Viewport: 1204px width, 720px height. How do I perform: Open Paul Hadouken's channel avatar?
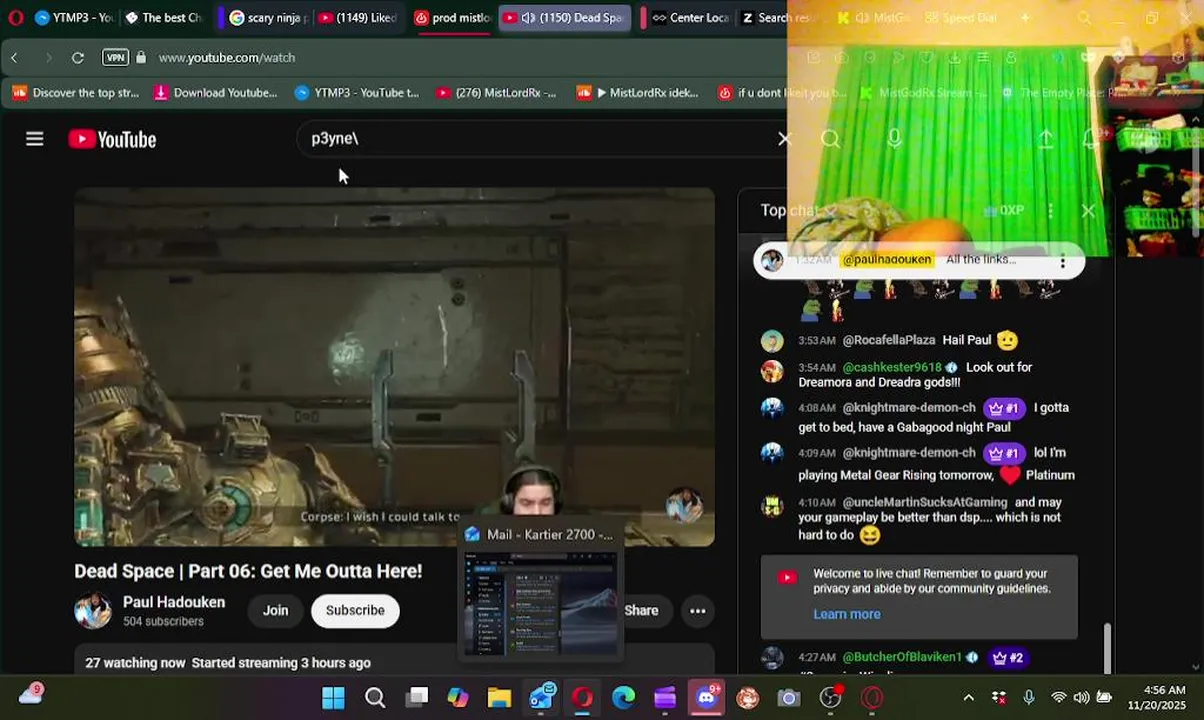point(93,610)
